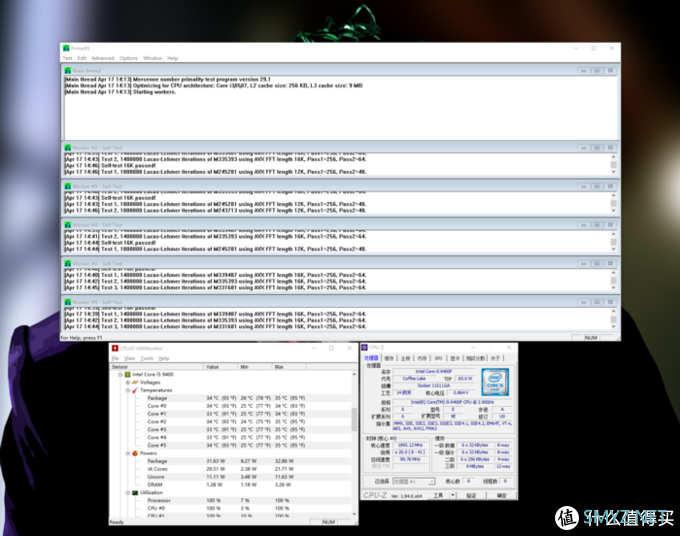
Task: Select the Temperatures Package row in HWMonitor
Action: pyautogui.click(x=230, y=398)
